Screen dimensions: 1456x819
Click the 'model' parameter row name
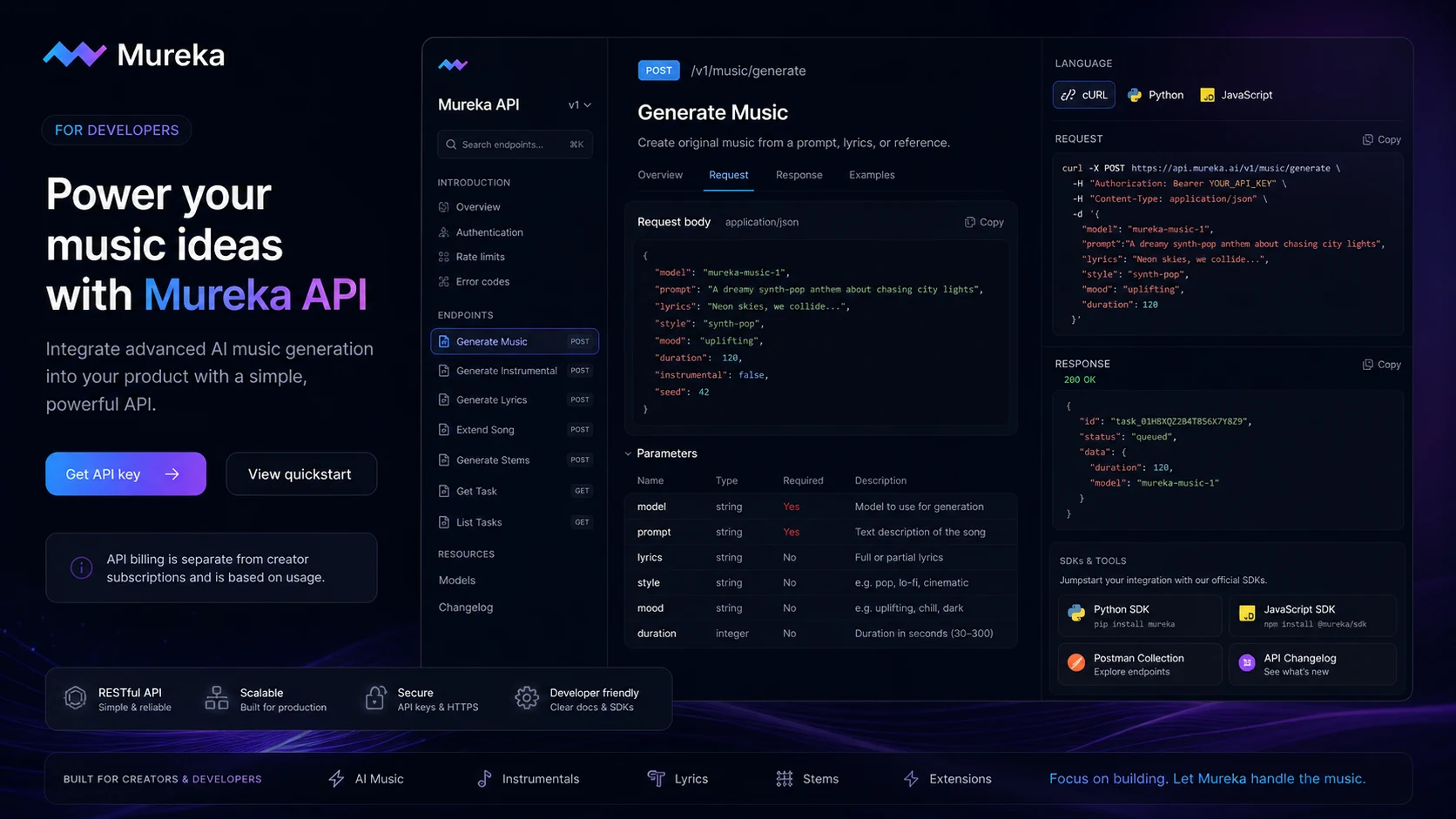point(651,507)
